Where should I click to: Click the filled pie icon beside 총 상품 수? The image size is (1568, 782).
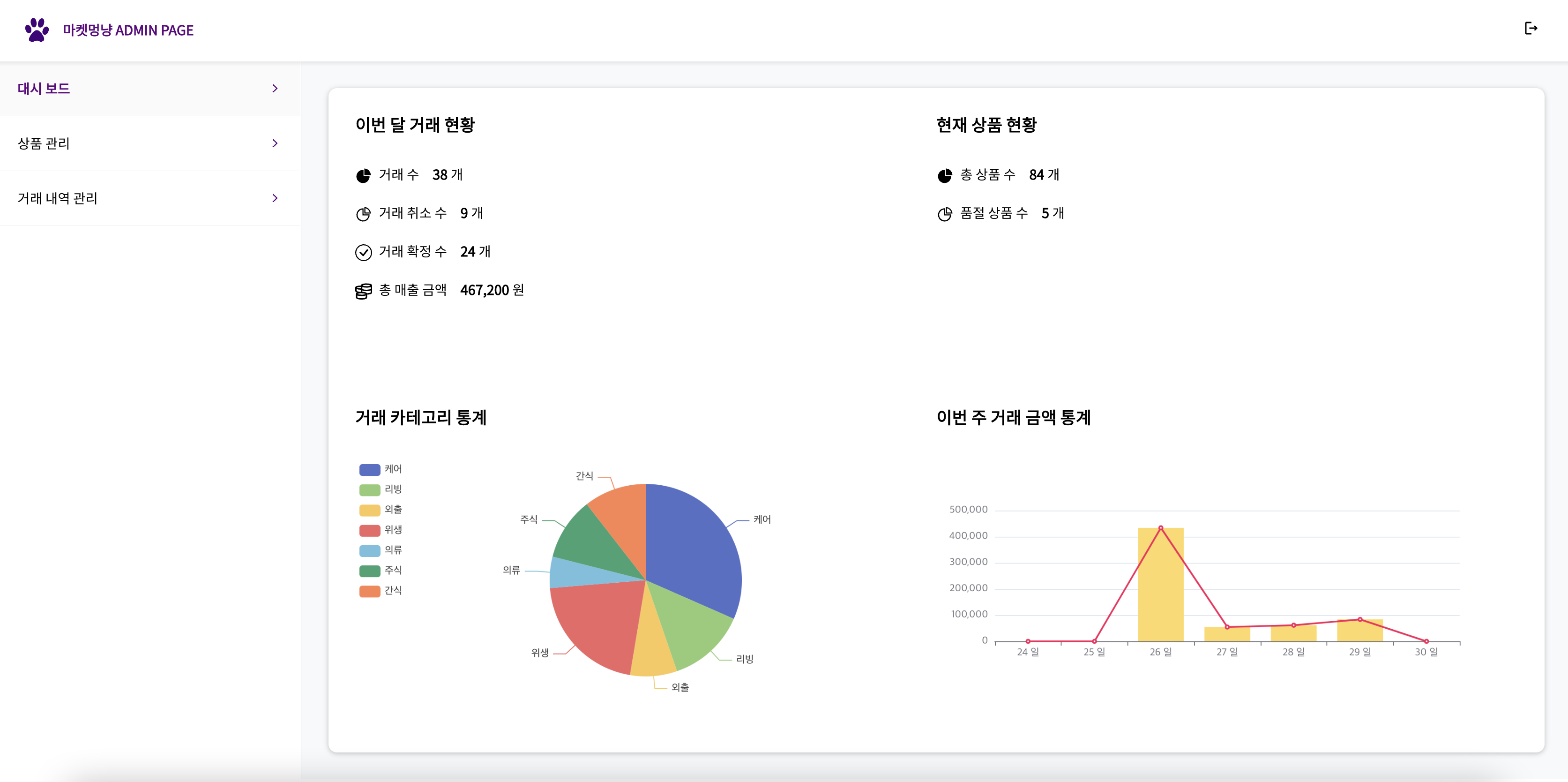(945, 176)
